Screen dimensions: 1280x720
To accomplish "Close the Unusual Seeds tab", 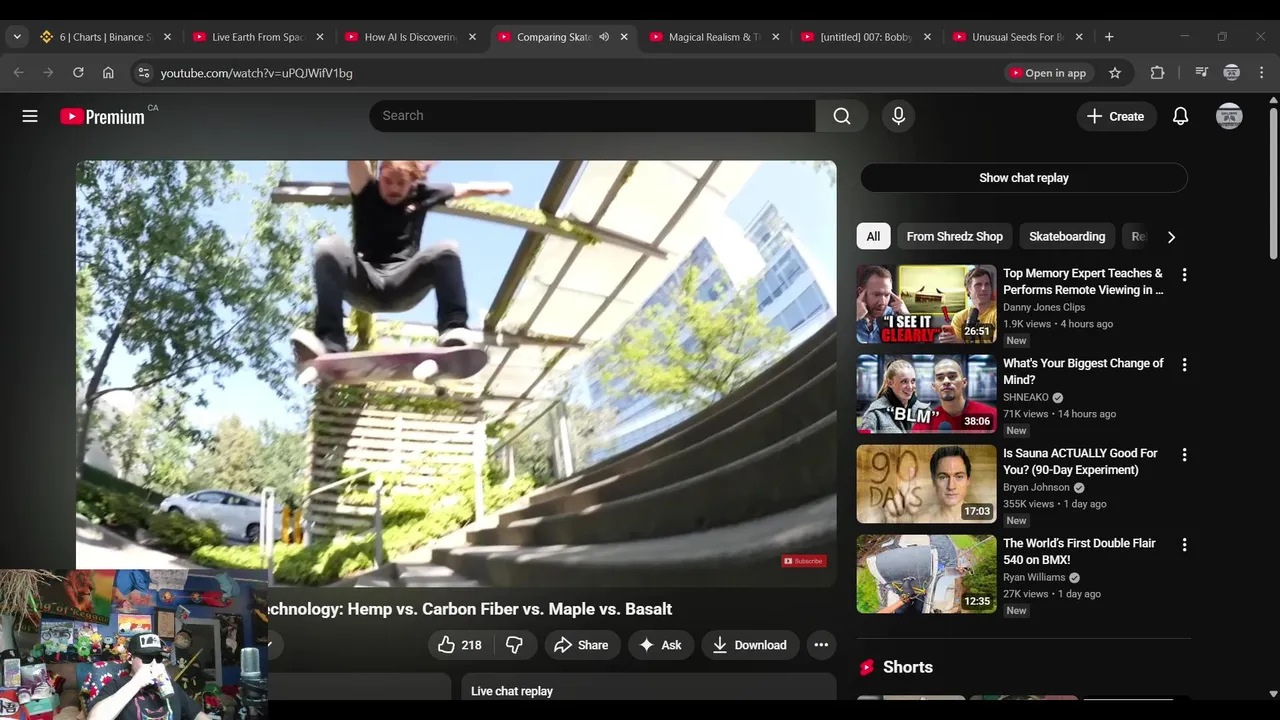I will click(1079, 37).
